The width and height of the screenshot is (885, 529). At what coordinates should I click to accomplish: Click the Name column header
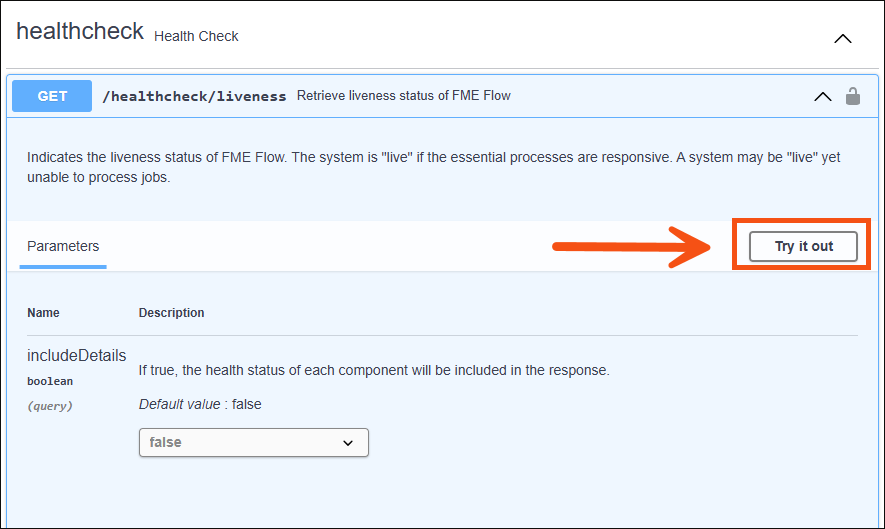pos(43,312)
